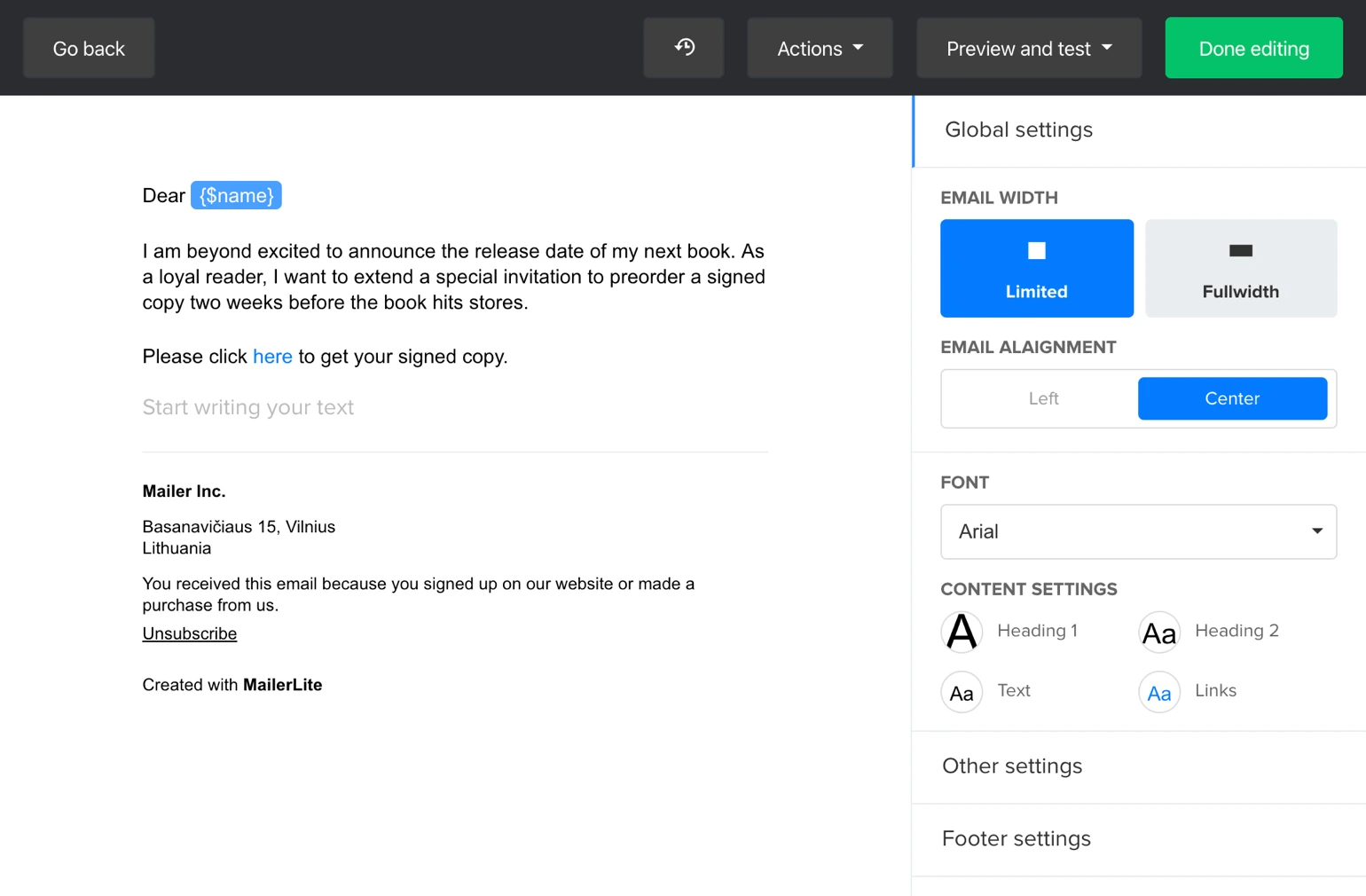Click the Unsubscribe link in footer
This screenshot has width=1366, height=896.
(x=190, y=633)
